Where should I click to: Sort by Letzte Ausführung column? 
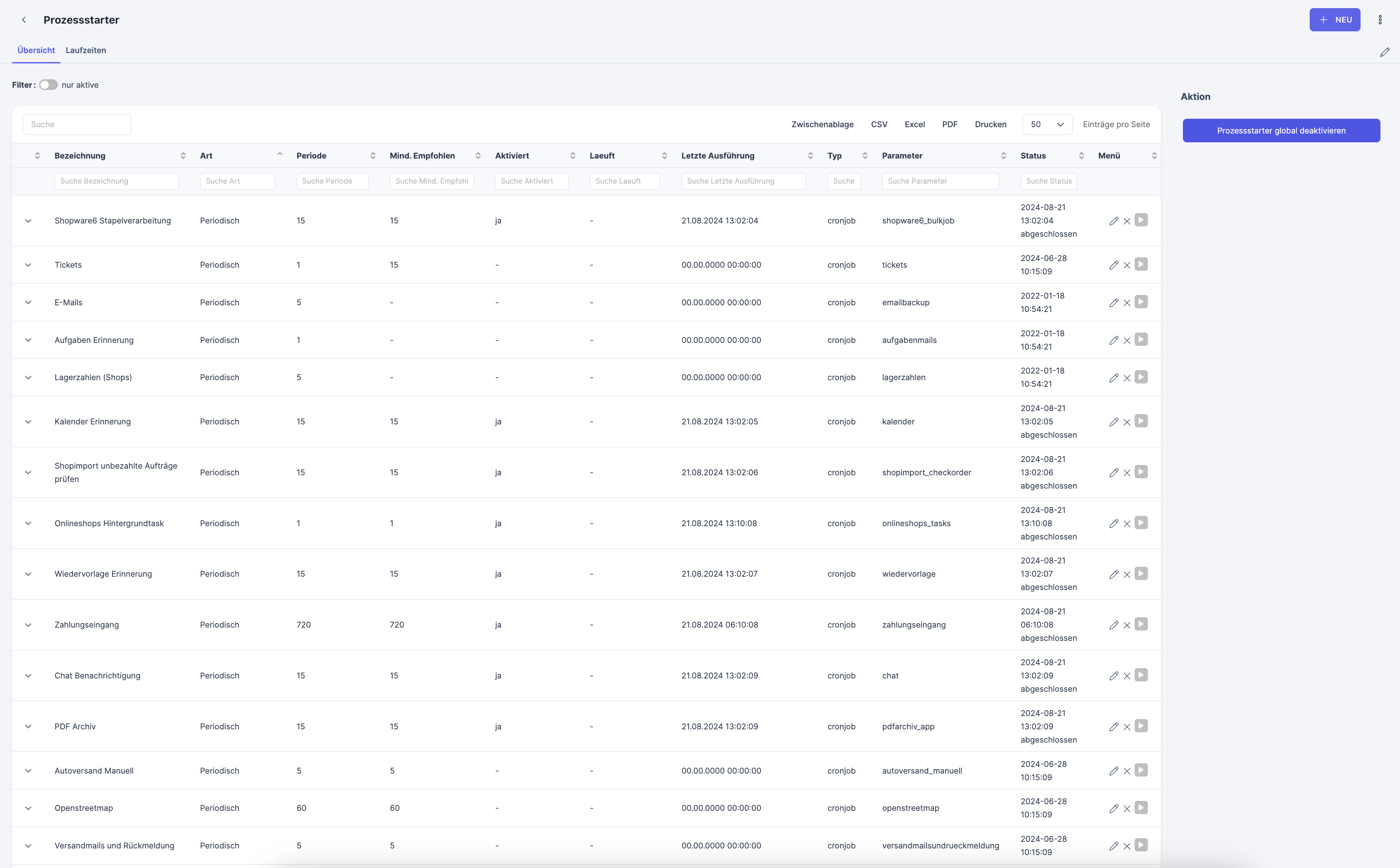[718, 156]
